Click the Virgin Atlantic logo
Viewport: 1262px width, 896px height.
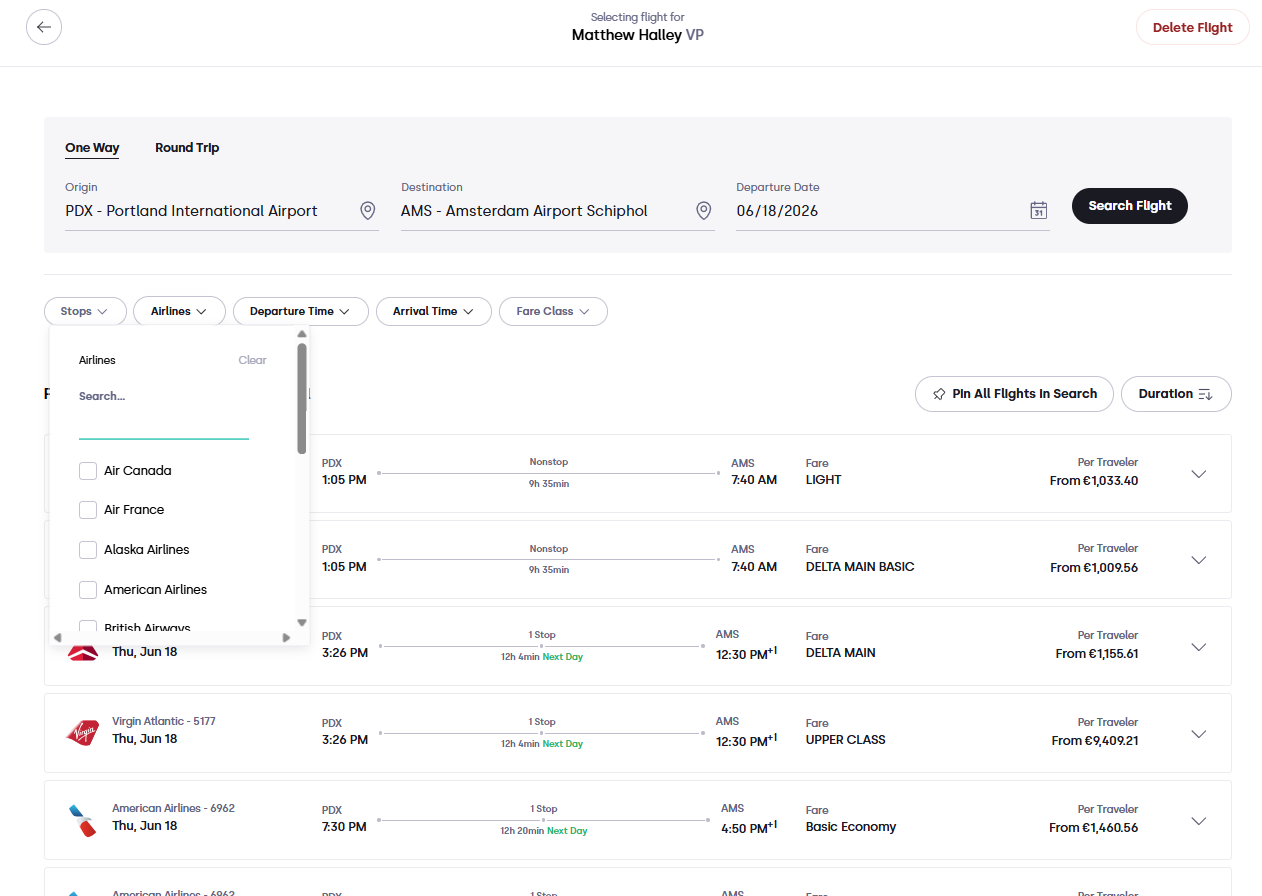pos(82,733)
